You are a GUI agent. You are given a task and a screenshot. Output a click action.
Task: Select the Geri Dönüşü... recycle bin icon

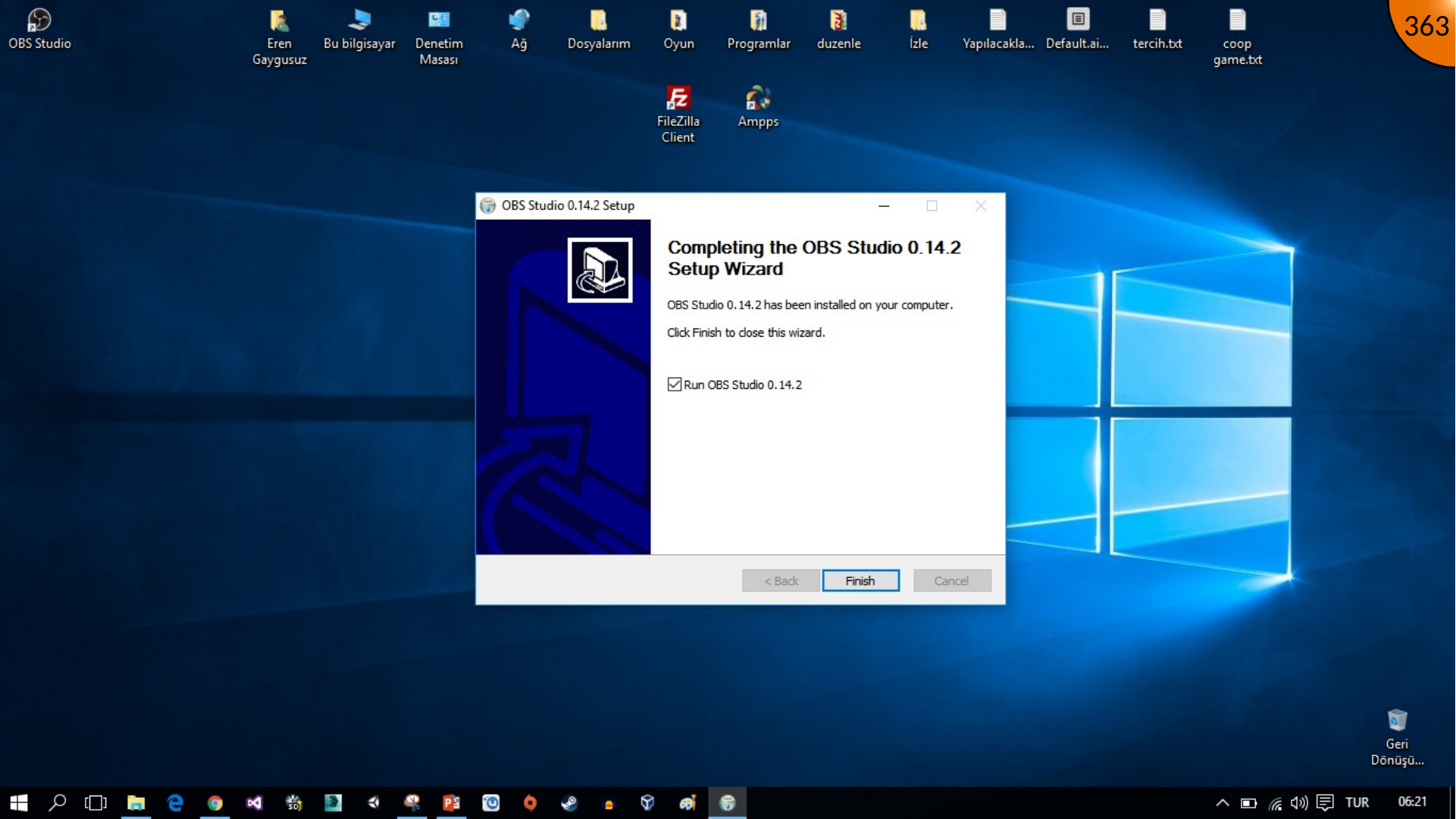click(x=1397, y=738)
